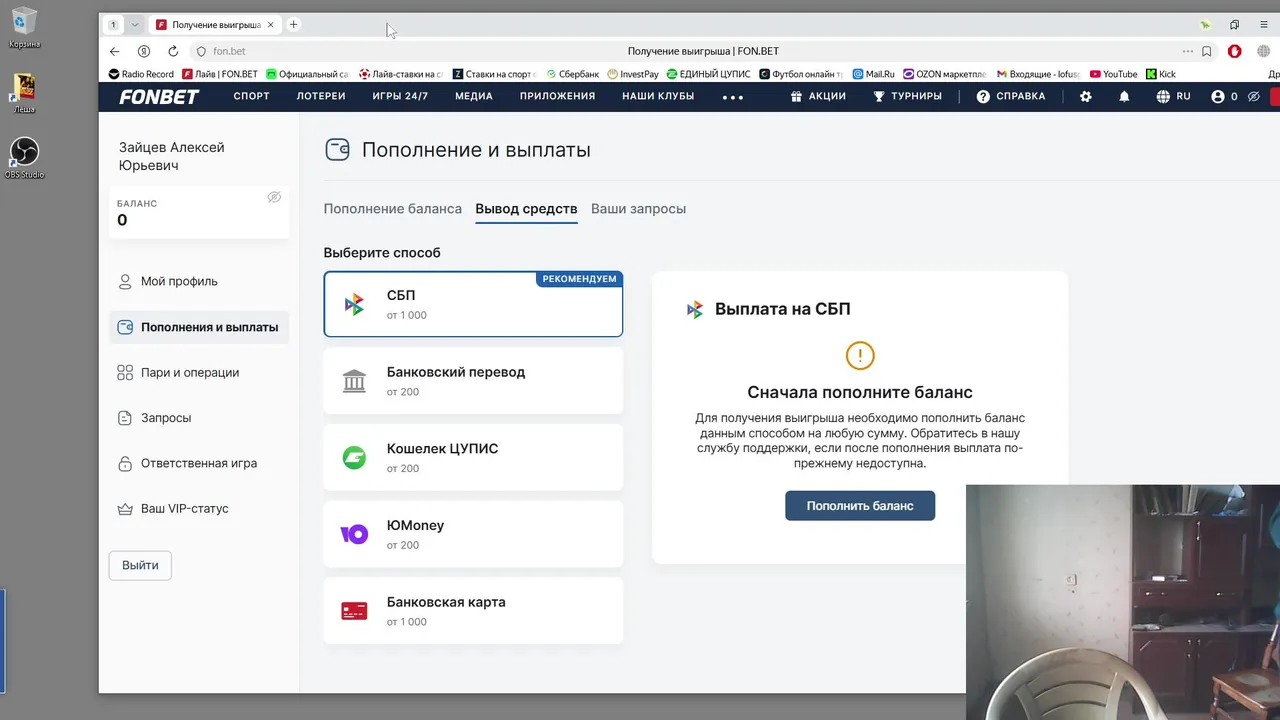Close the Получение выигрыша tab

pos(270,24)
